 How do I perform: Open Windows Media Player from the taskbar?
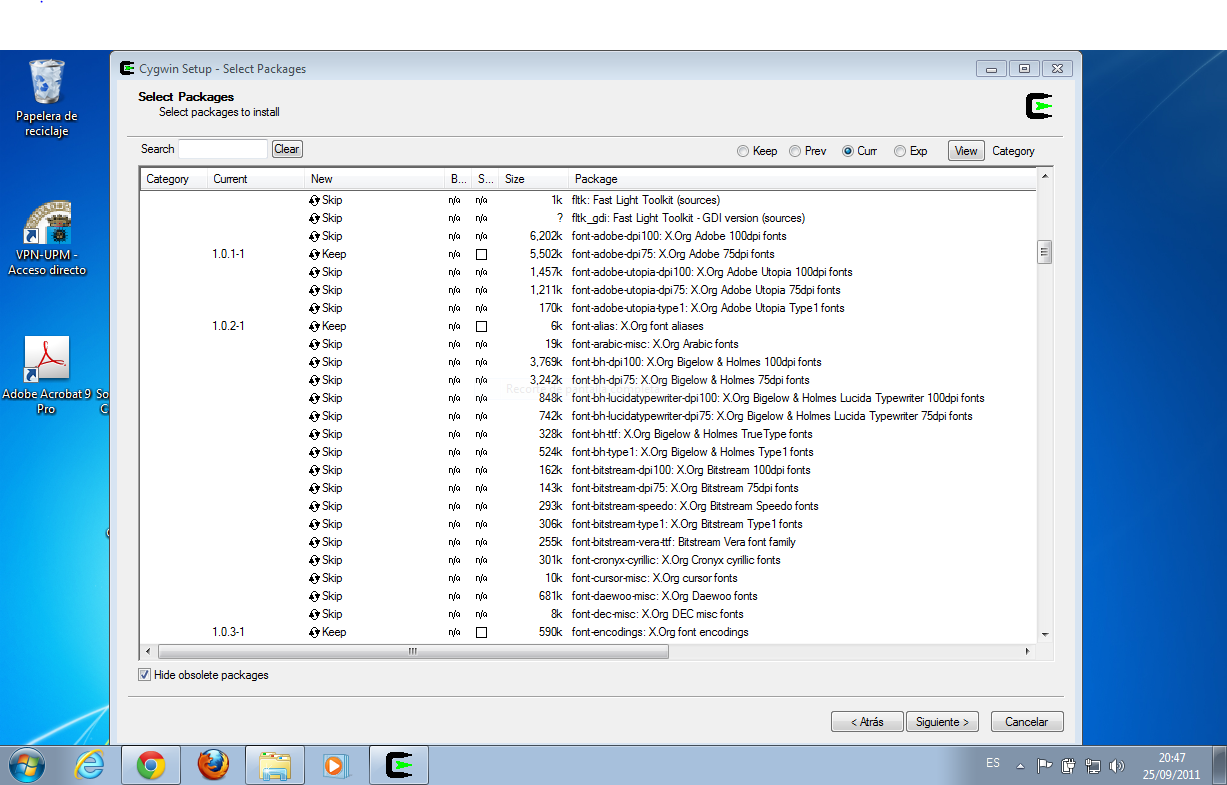[335, 766]
